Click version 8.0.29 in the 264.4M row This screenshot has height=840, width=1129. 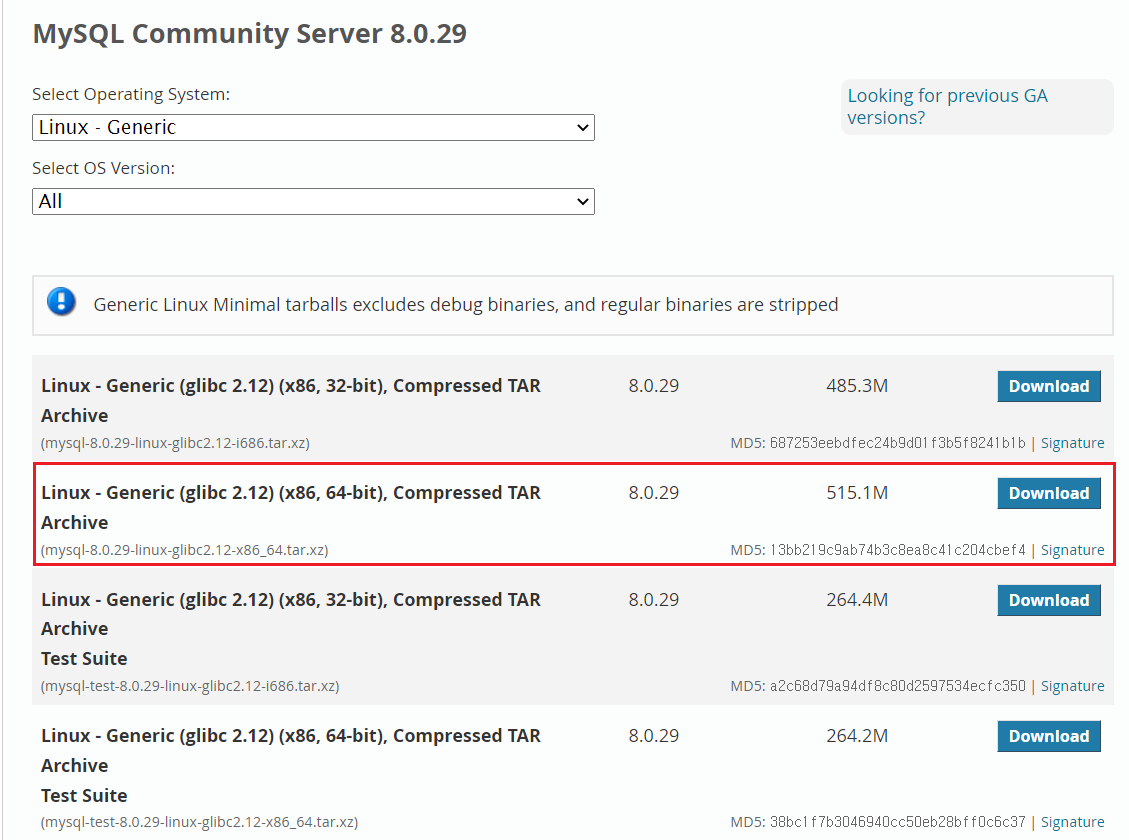click(654, 600)
